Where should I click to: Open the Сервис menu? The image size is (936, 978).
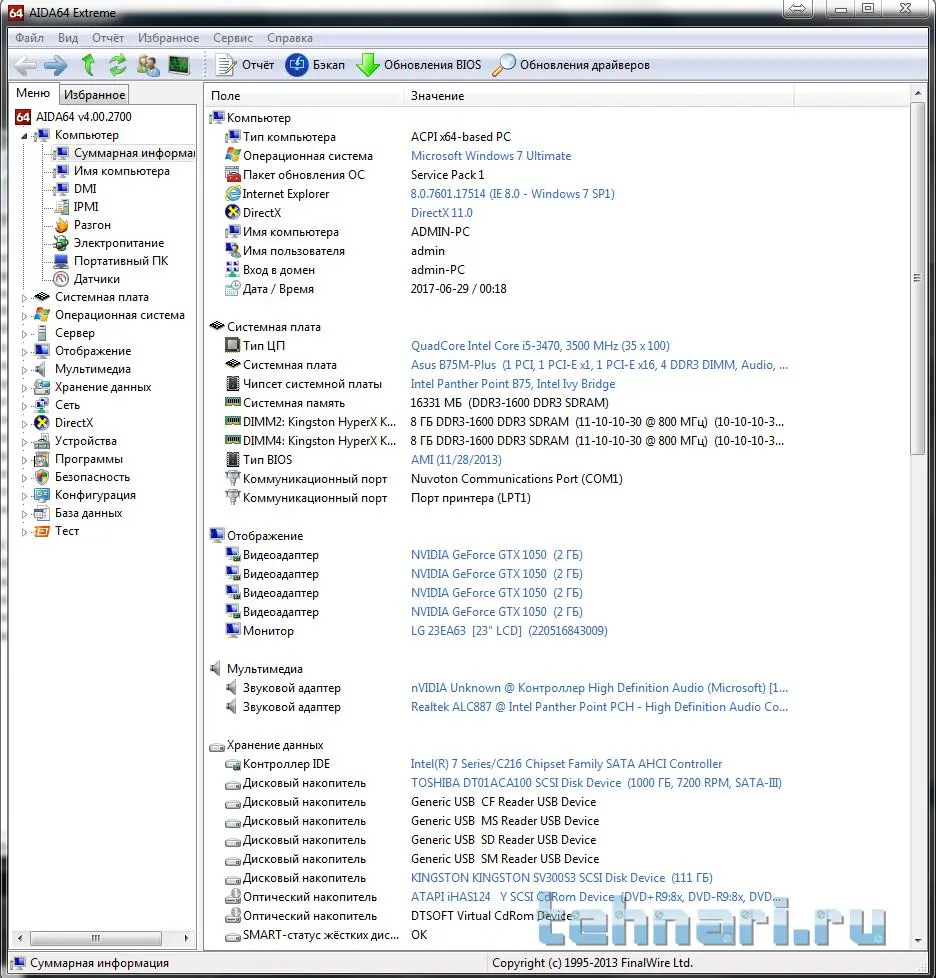tap(233, 38)
